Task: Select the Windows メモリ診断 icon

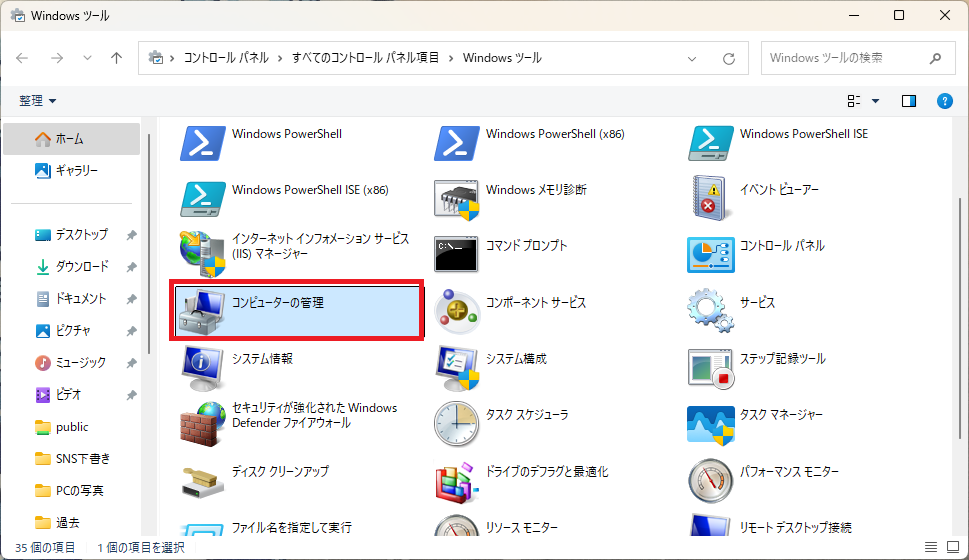Action: pyautogui.click(x=457, y=200)
